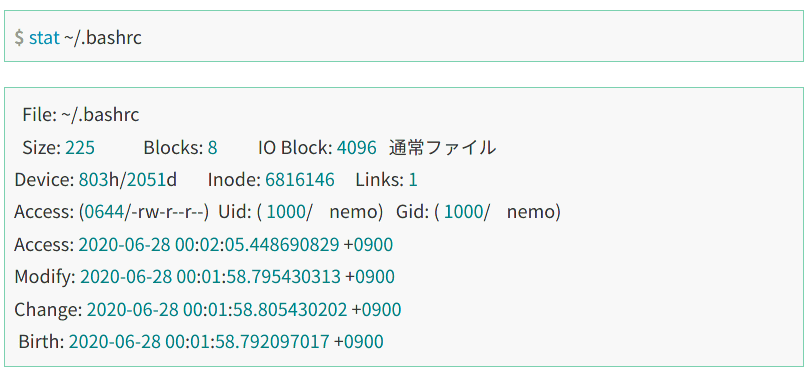
Task: Click the Blocks value 8
Action: tap(212, 148)
